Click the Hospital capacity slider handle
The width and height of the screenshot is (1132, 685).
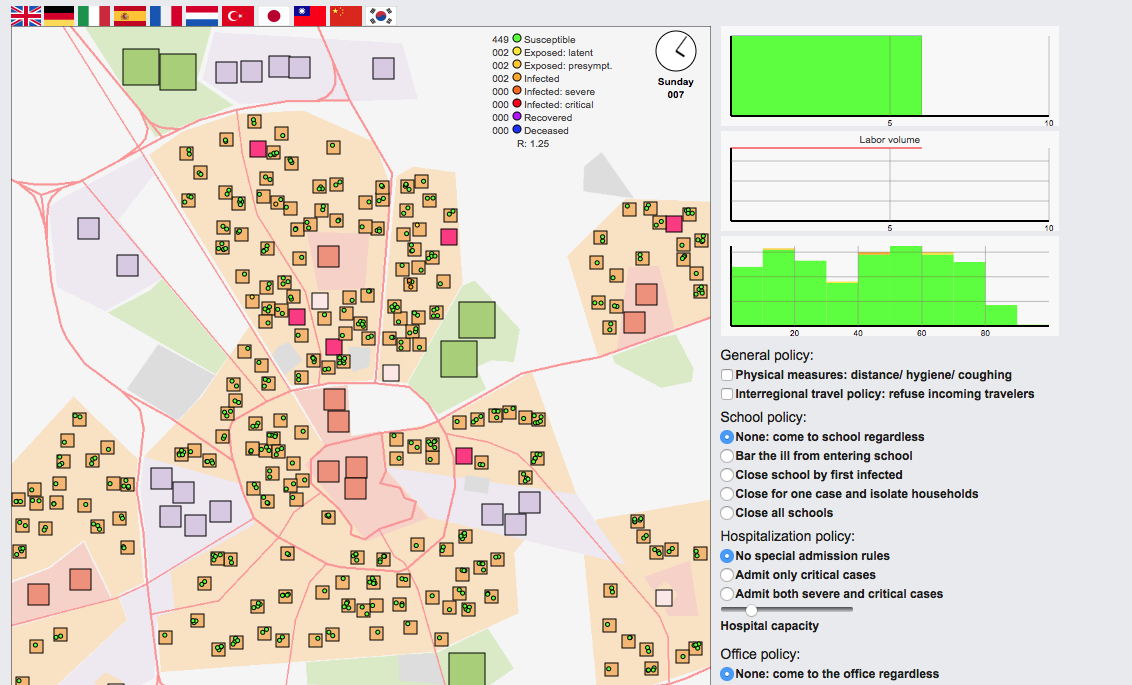pyautogui.click(x=751, y=609)
